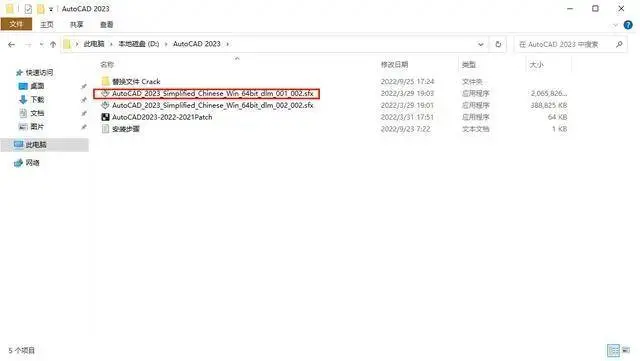Select the 安装步骤 file name
Image resolution: width=640 pixels, height=361 pixels.
(126, 129)
